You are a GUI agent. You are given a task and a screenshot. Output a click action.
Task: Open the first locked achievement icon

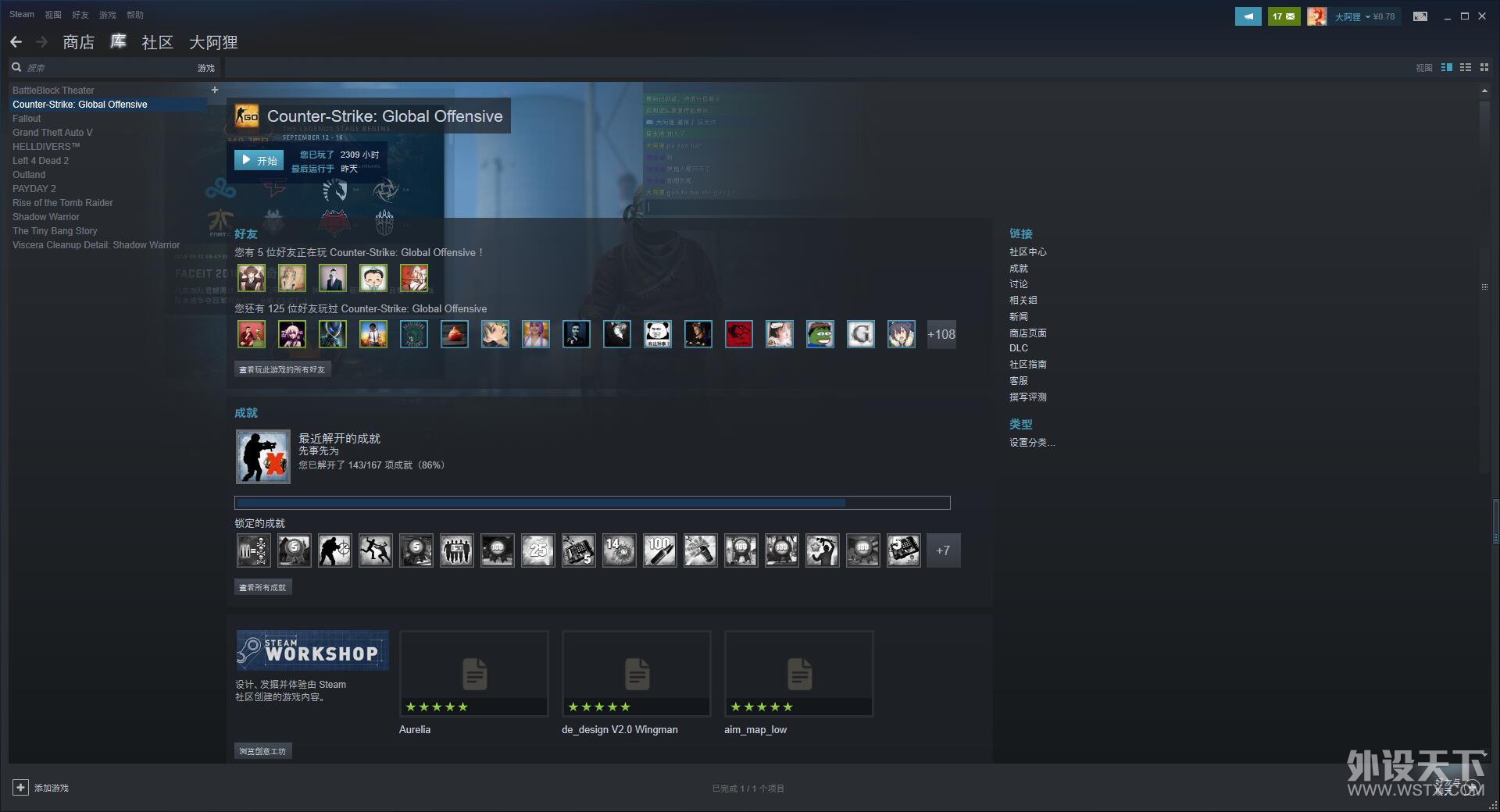[254, 550]
